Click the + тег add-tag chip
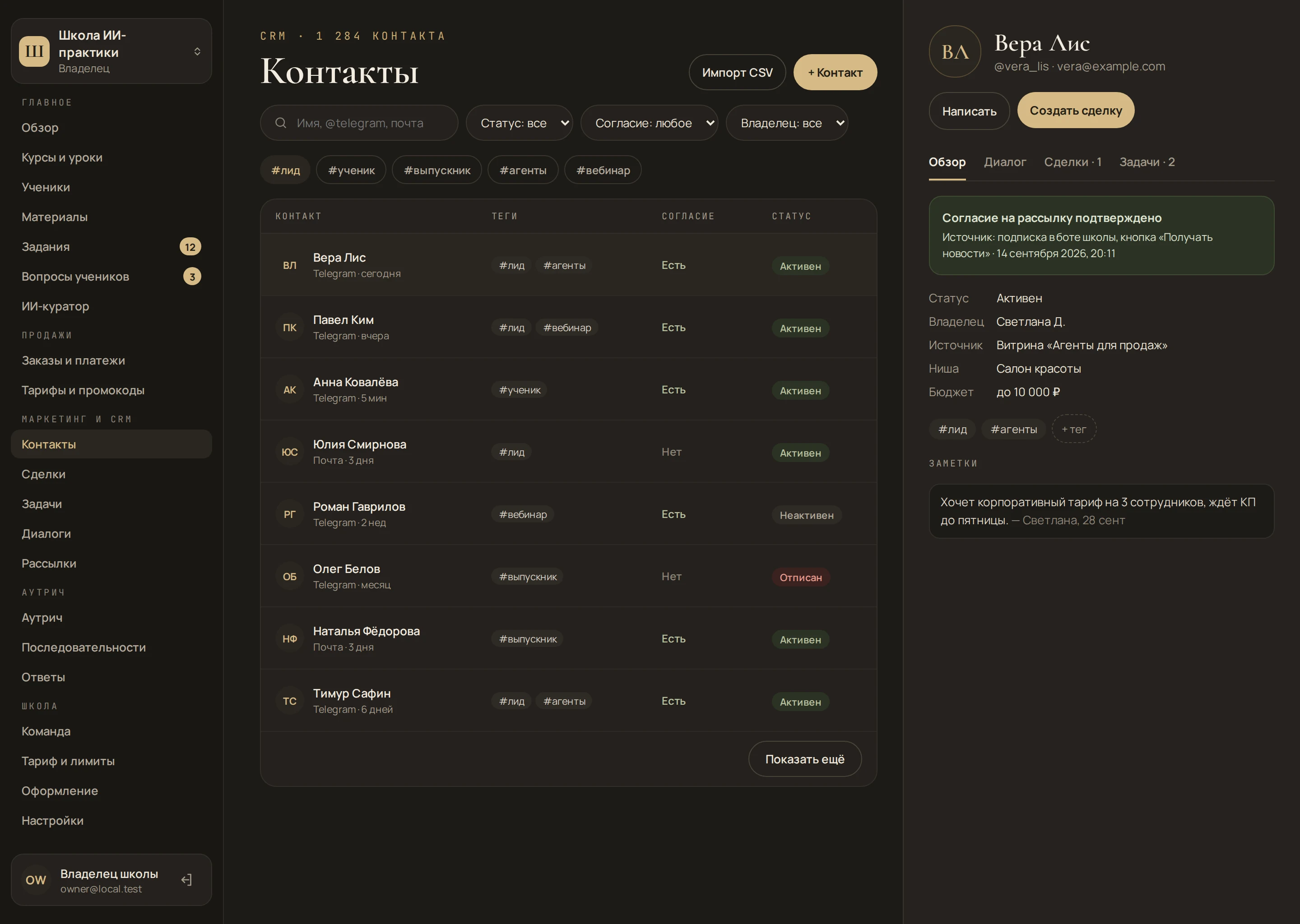Viewport: 1300px width, 924px height. [x=1074, y=429]
